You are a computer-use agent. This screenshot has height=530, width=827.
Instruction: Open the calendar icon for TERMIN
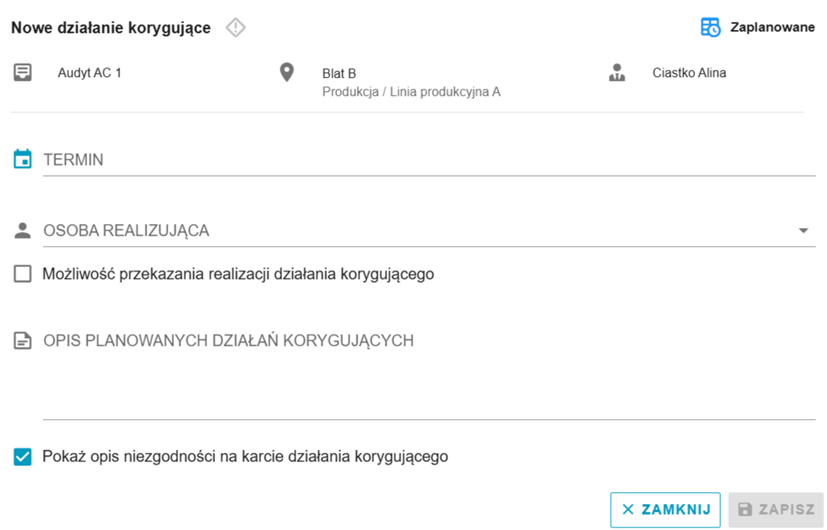pyautogui.click(x=23, y=159)
